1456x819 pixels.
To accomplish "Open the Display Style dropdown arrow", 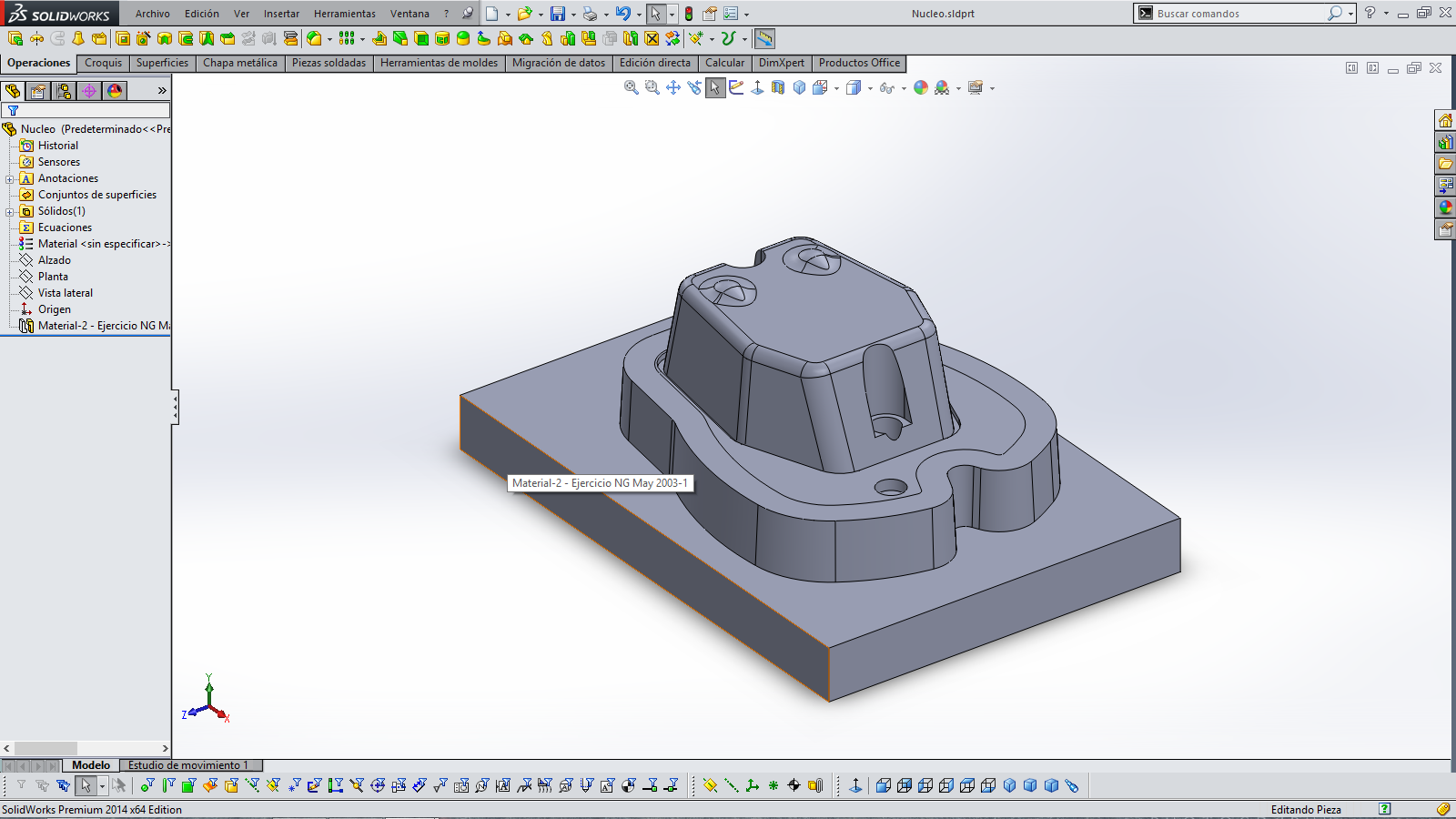I will point(870,88).
